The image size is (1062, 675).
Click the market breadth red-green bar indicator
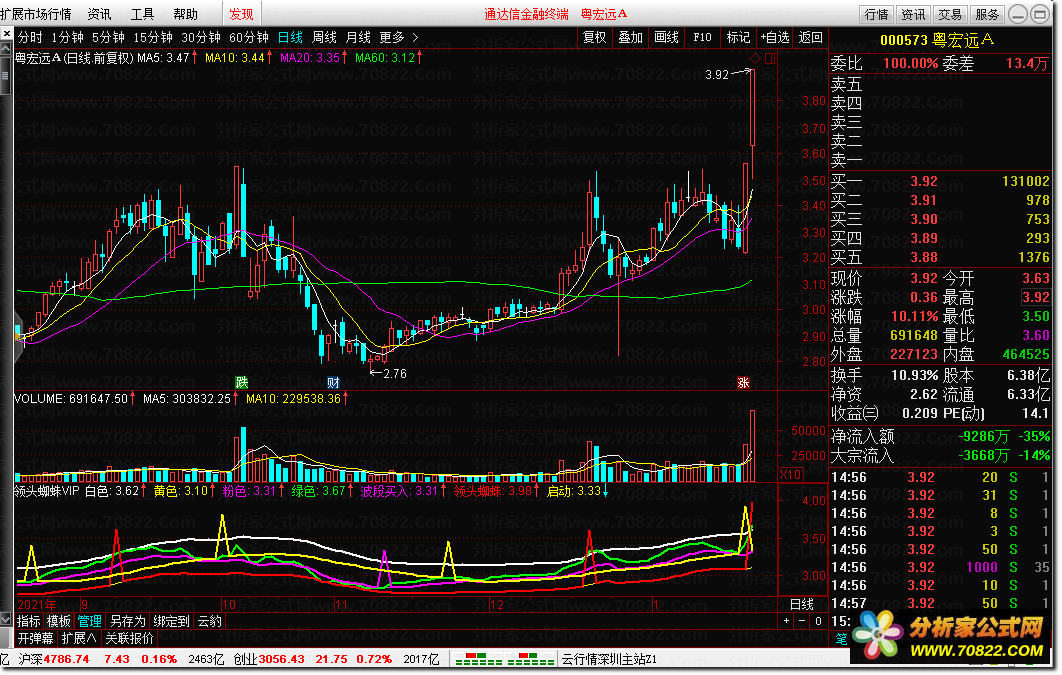click(x=505, y=659)
